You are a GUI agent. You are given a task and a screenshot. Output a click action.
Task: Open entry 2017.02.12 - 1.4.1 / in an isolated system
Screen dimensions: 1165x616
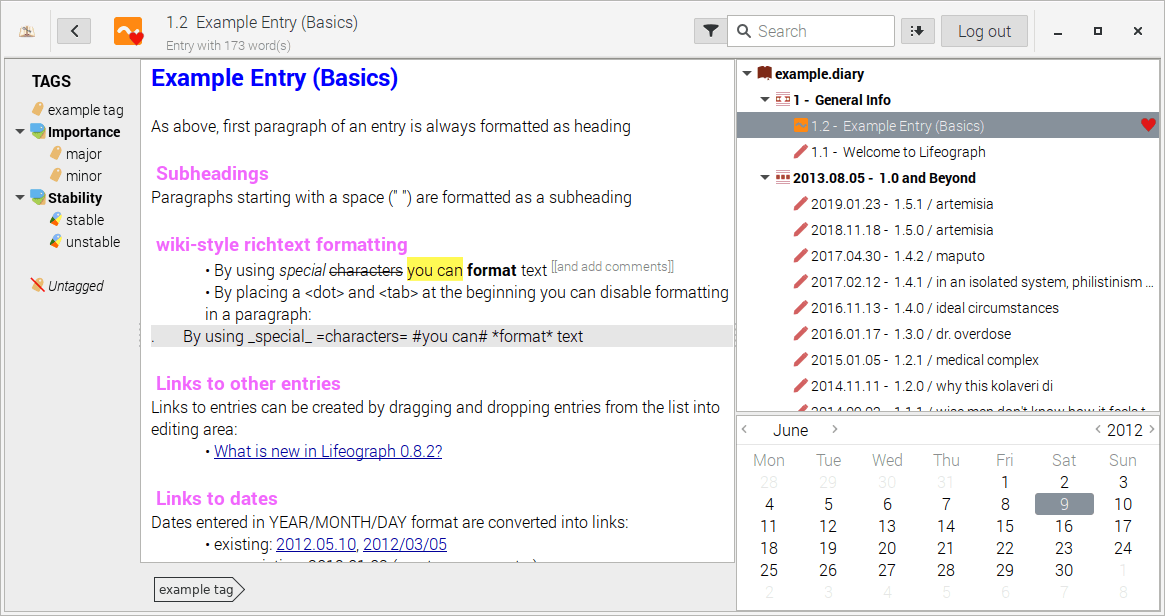pos(947,282)
